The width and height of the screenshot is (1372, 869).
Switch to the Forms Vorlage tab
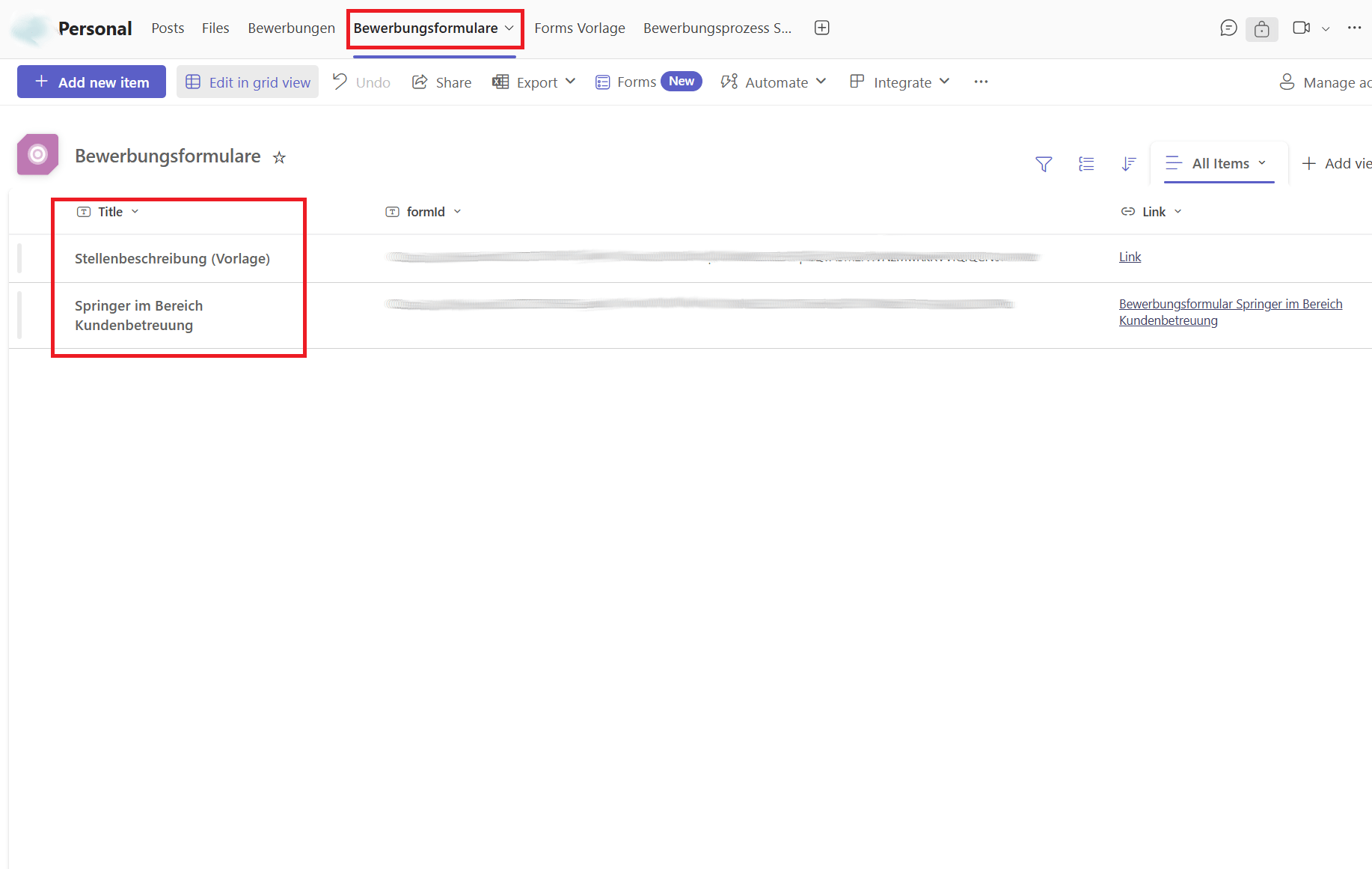point(579,28)
